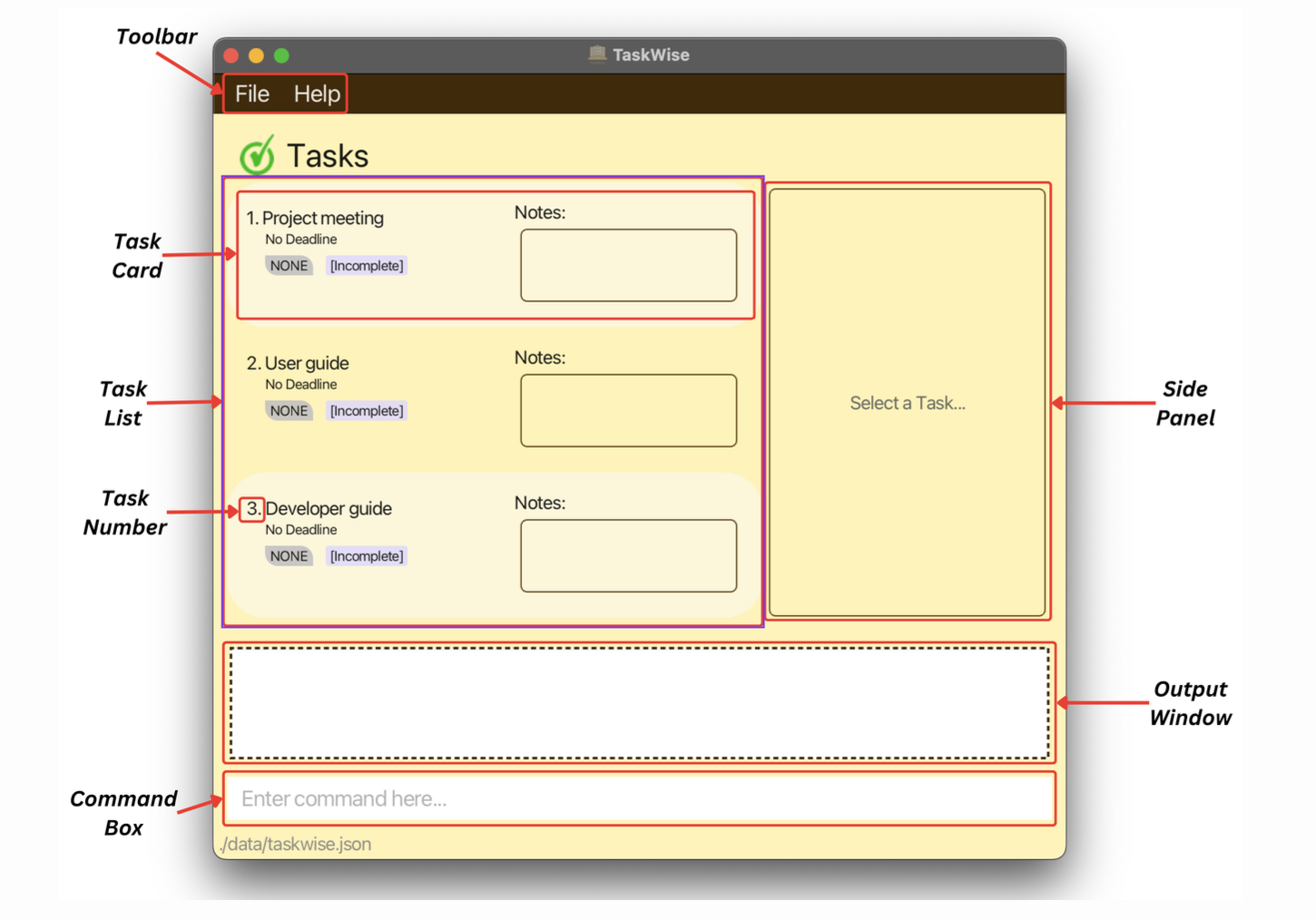Click the NONE priority tag on Developer guide
Viewport: 1316px width, 920px height.
pos(289,556)
